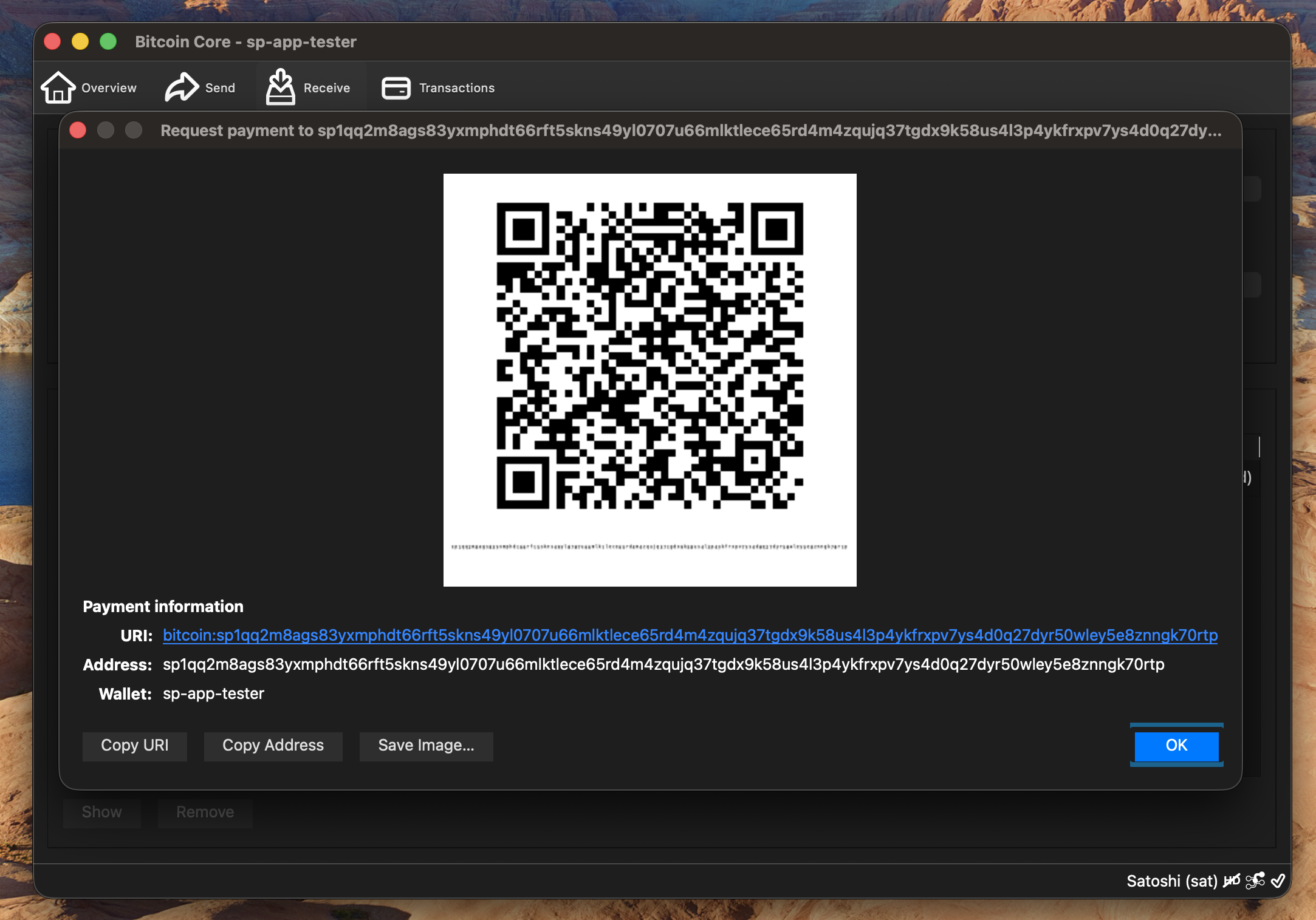The height and width of the screenshot is (920, 1316).
Task: Click the Receive toolbar item
Action: [310, 87]
